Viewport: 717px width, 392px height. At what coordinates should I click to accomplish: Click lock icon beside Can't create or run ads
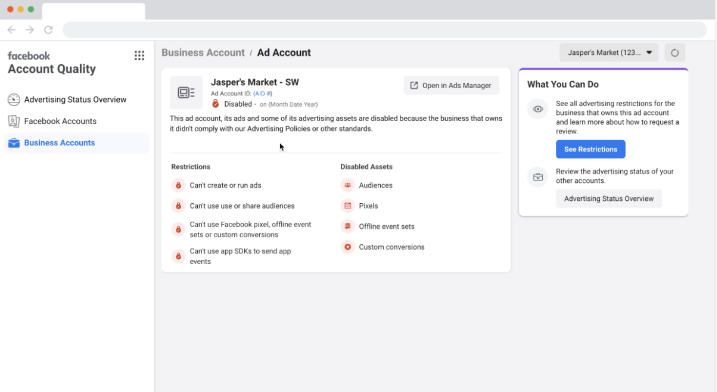(x=178, y=185)
